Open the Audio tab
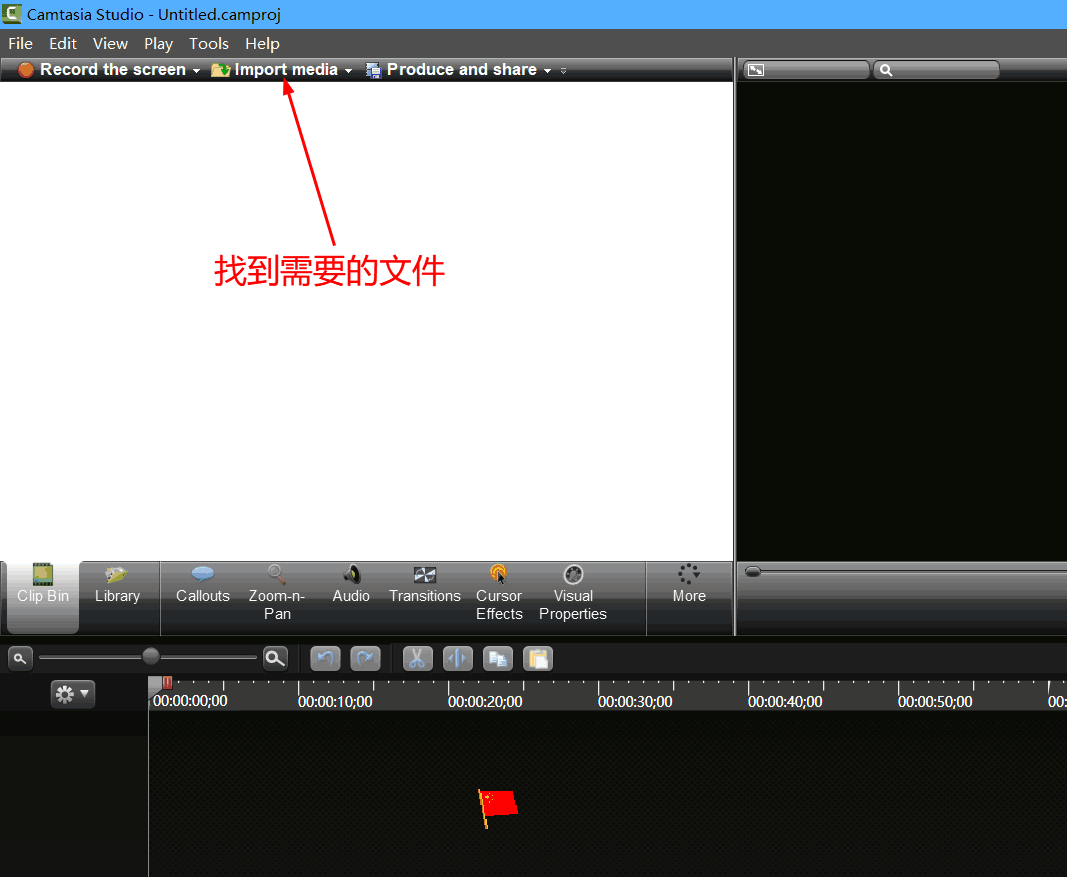This screenshot has width=1067, height=877. pyautogui.click(x=351, y=586)
